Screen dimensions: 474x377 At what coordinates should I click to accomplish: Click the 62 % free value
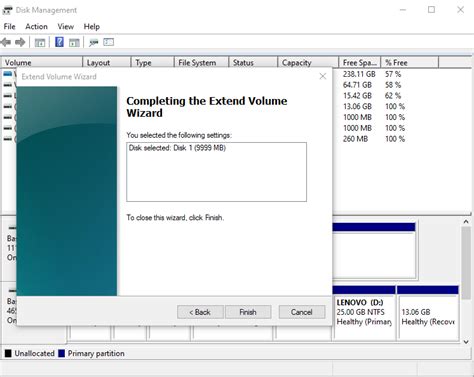(x=393, y=96)
